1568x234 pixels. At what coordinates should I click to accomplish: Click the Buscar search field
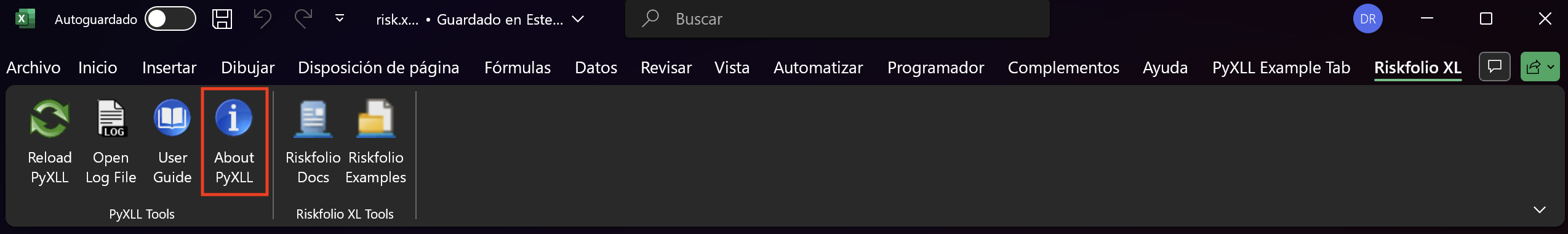838,19
